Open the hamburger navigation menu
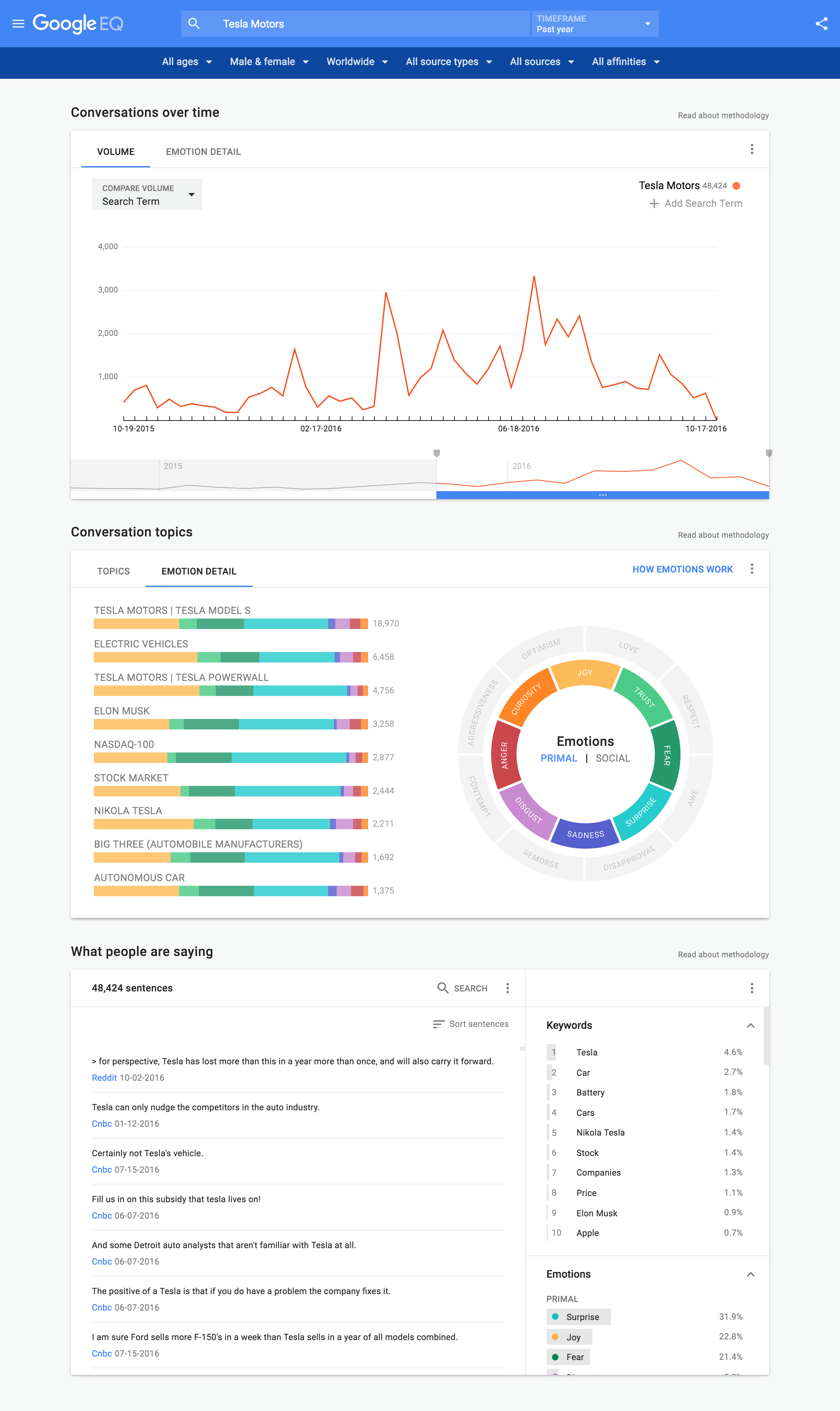 tap(18, 24)
